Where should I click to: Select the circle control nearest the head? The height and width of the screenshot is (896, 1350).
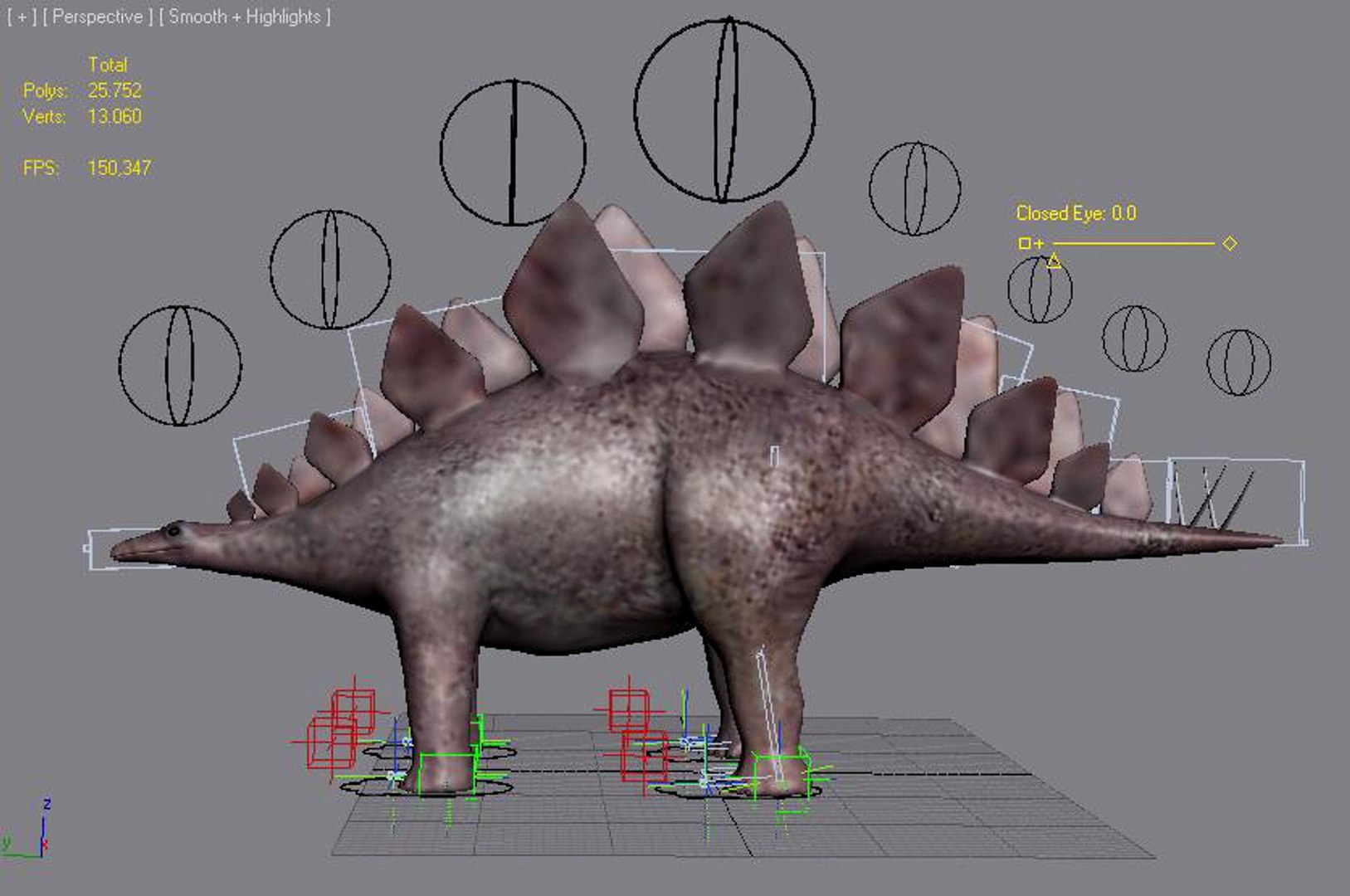[180, 366]
